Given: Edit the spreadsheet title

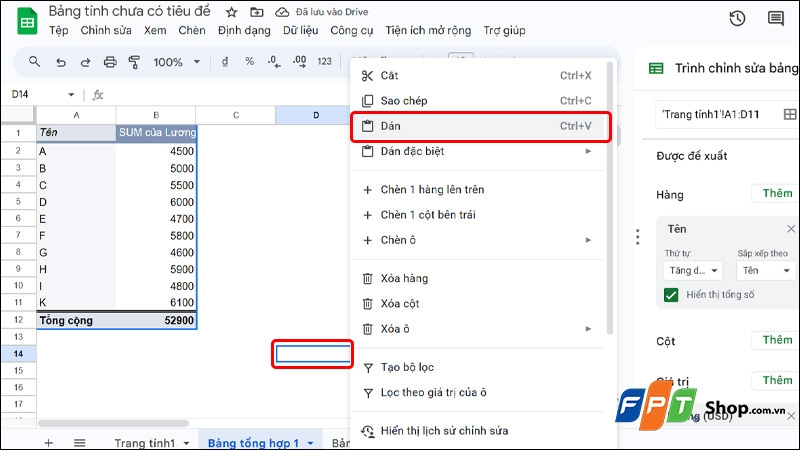Looking at the screenshot, I should [x=130, y=11].
